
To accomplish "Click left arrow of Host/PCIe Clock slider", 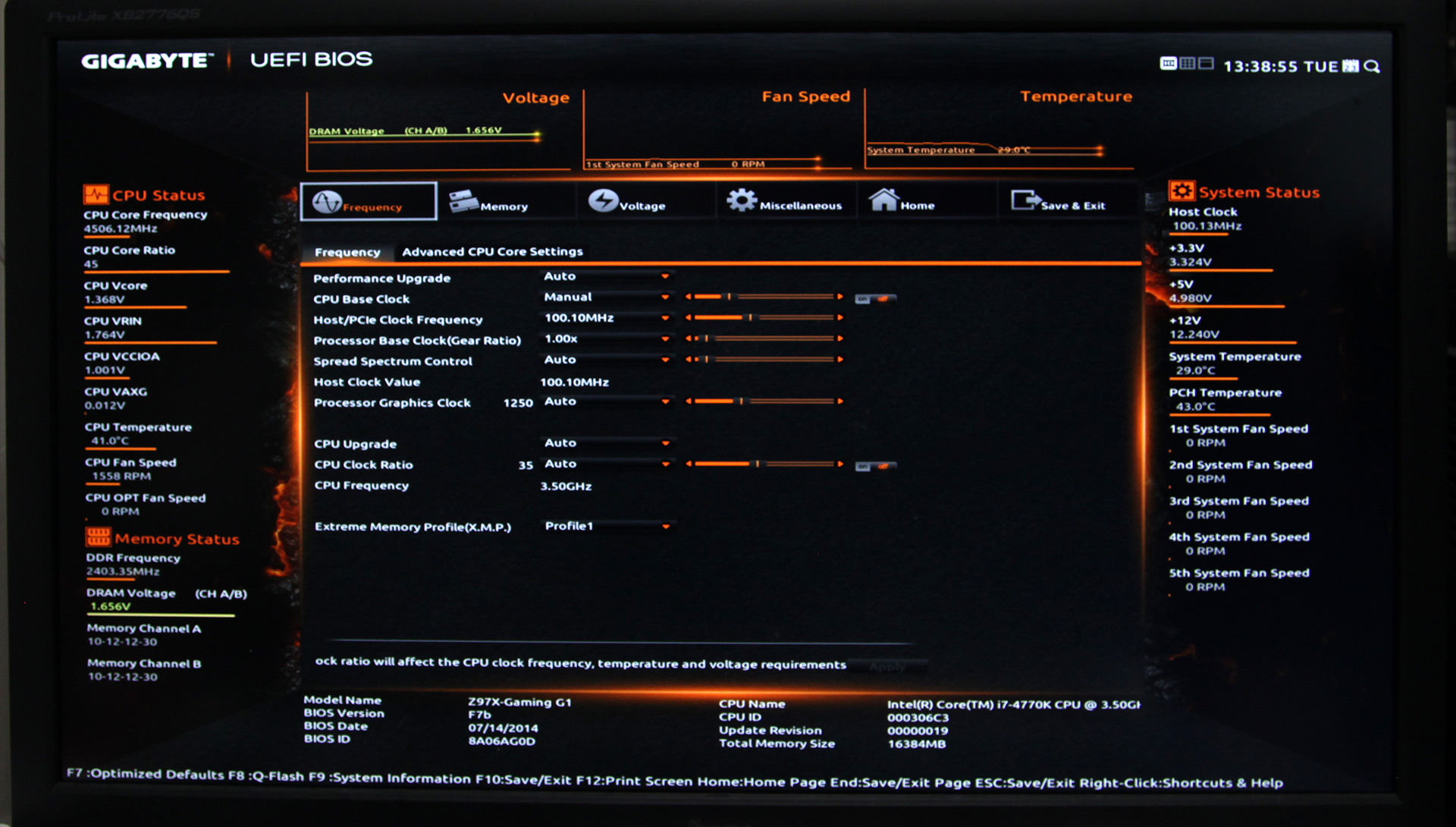I will click(x=689, y=318).
